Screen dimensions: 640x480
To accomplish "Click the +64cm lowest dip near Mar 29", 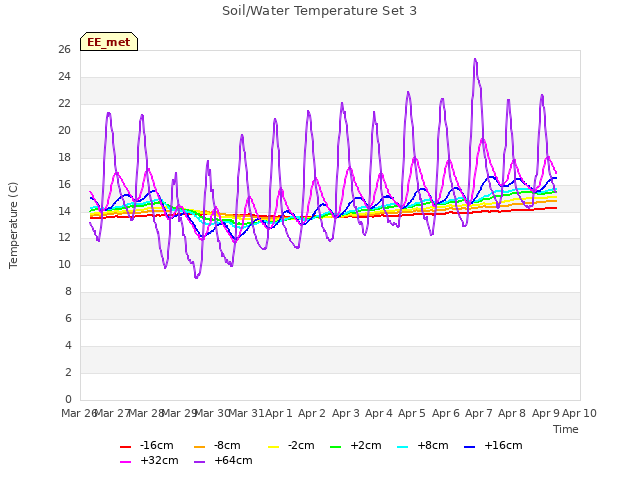I will tap(196, 278).
